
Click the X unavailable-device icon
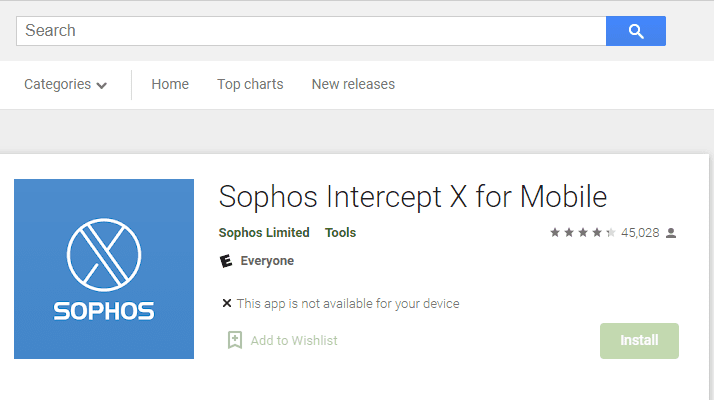coord(227,303)
